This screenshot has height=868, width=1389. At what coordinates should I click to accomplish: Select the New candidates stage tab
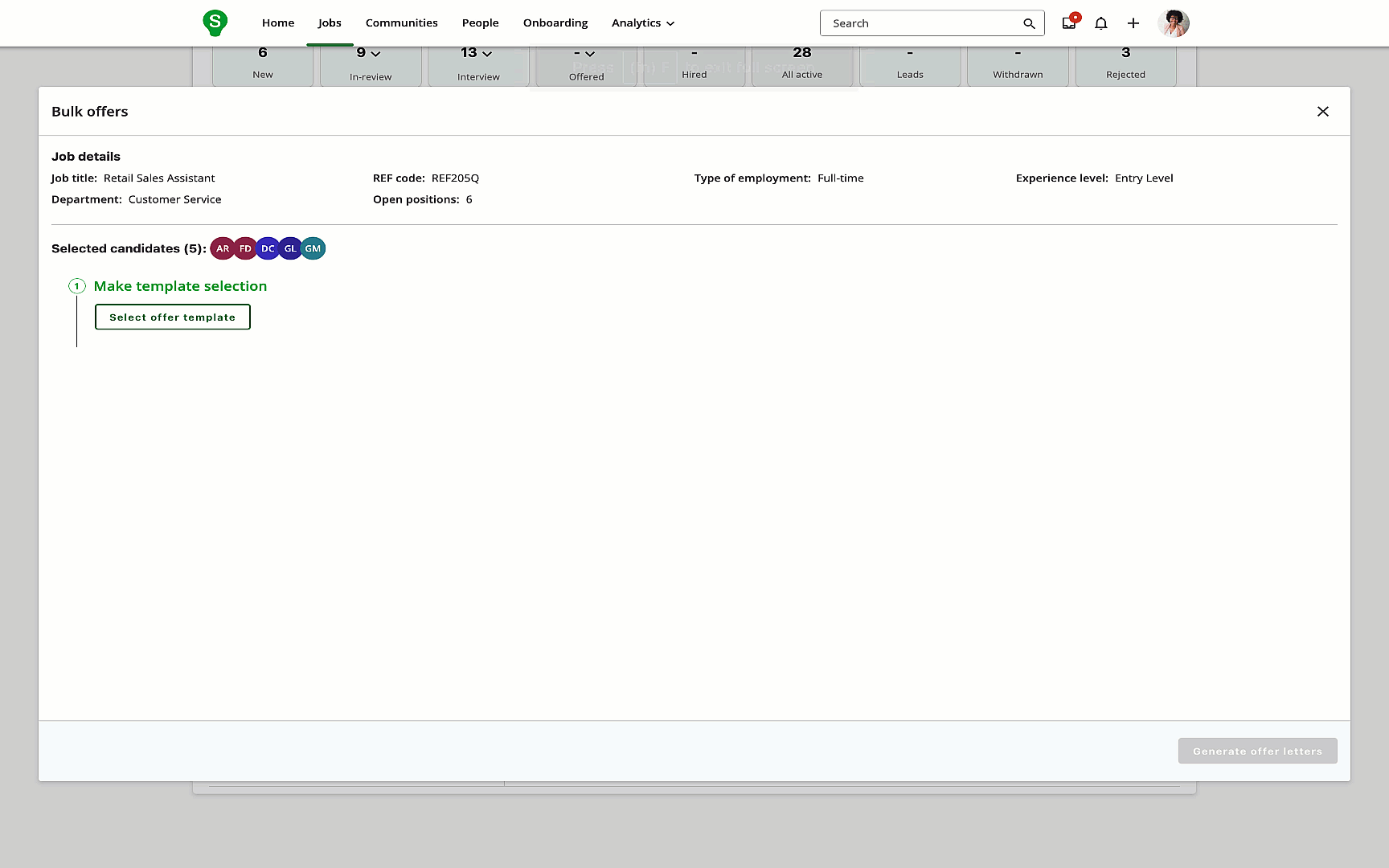click(263, 64)
